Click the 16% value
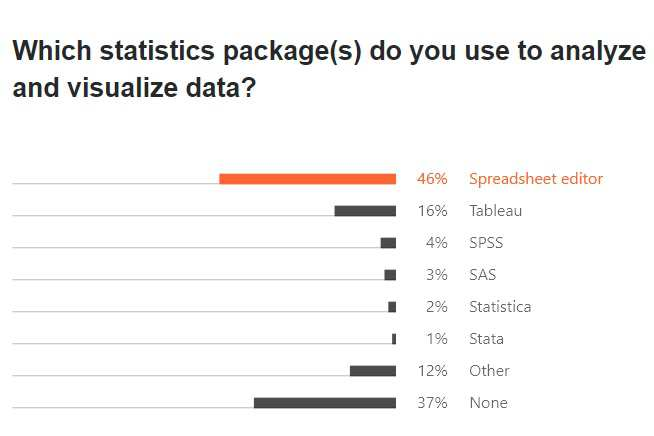Viewport: 654px width, 436px height. [432, 211]
